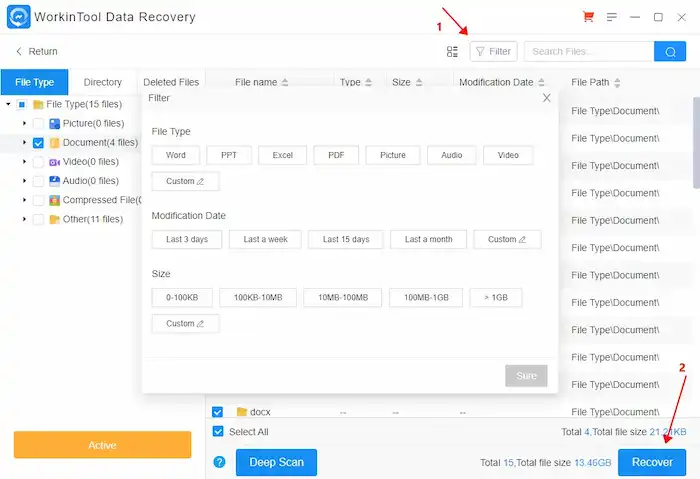Sort by Type column arrow icon
The width and height of the screenshot is (700, 479).
tap(368, 82)
